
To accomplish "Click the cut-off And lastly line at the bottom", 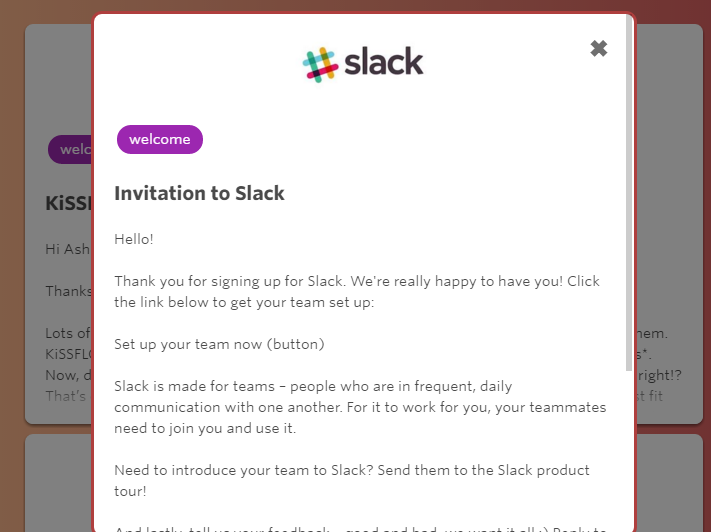I will 360,529.
